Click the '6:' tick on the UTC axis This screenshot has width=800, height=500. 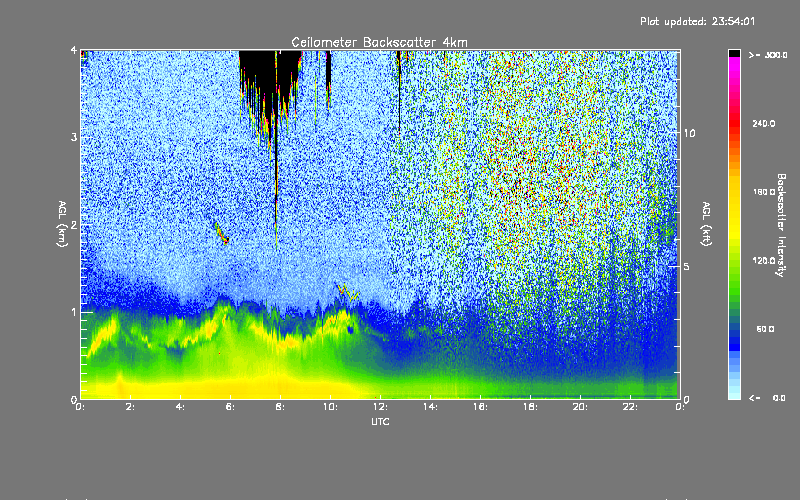(230, 407)
